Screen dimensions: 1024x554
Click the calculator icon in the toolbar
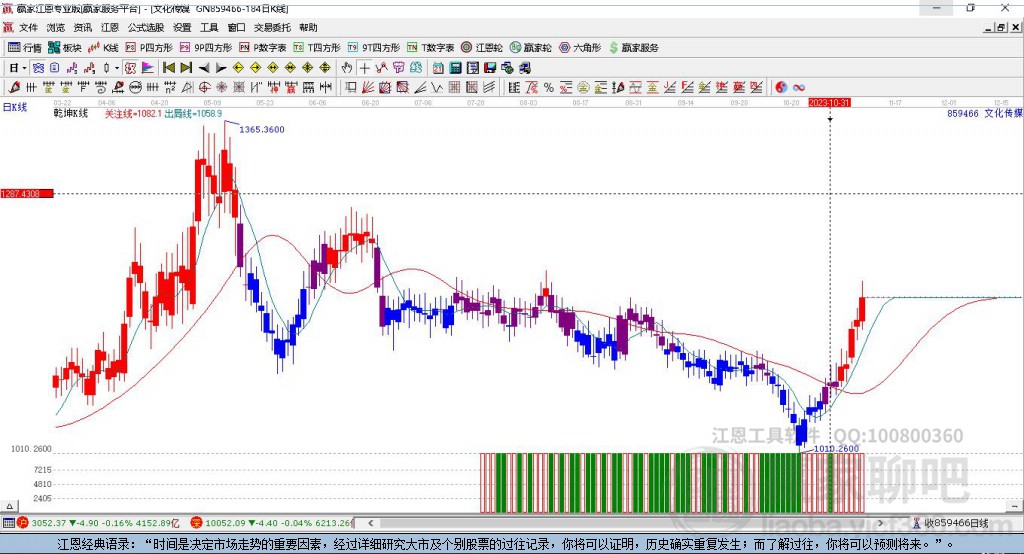pyautogui.click(x=455, y=67)
